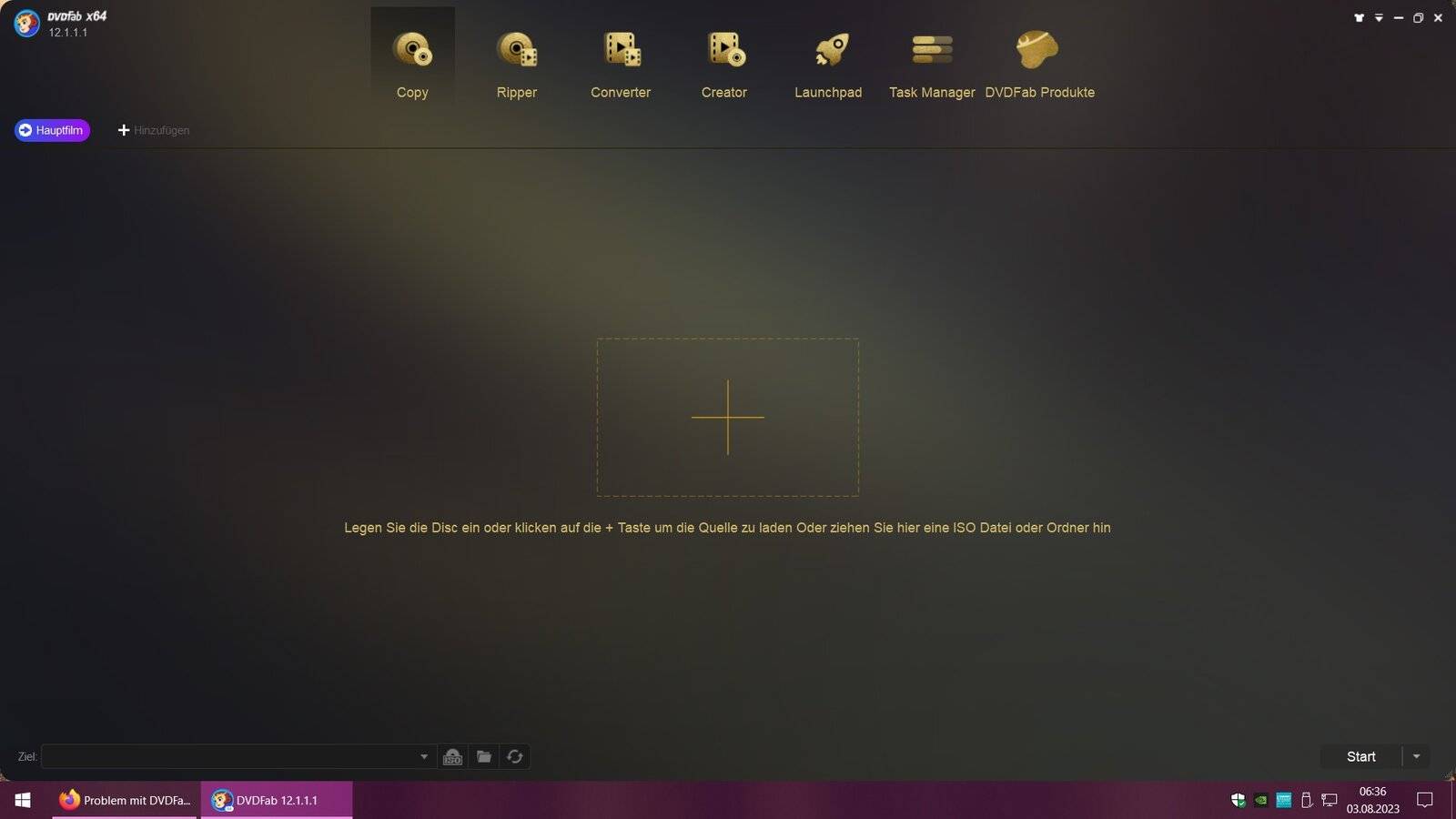Screen dimensions: 1456x819
Task: Open the Windows Start menu
Action: coord(23,800)
